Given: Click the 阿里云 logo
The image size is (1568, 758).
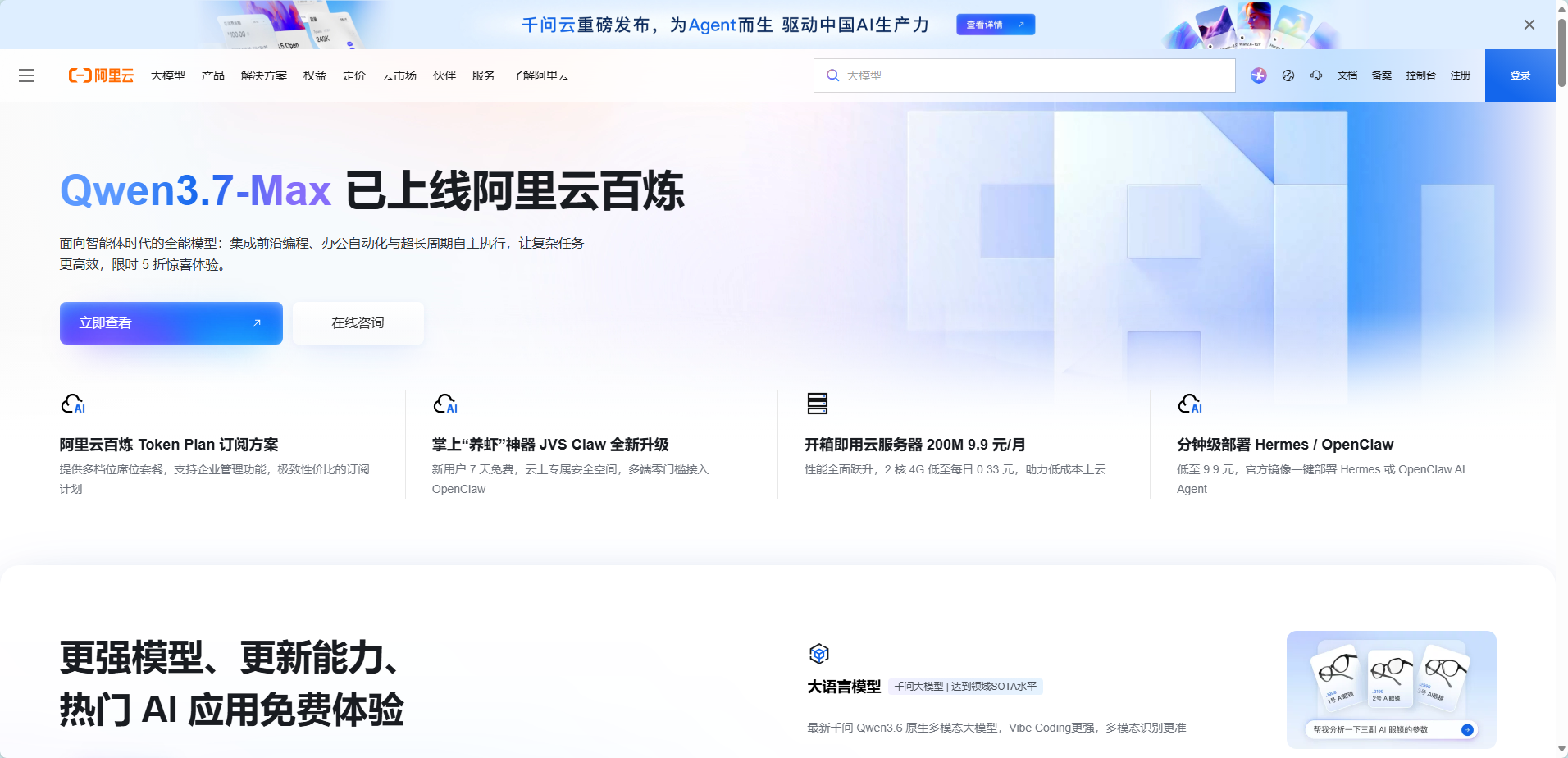Looking at the screenshot, I should (x=101, y=75).
